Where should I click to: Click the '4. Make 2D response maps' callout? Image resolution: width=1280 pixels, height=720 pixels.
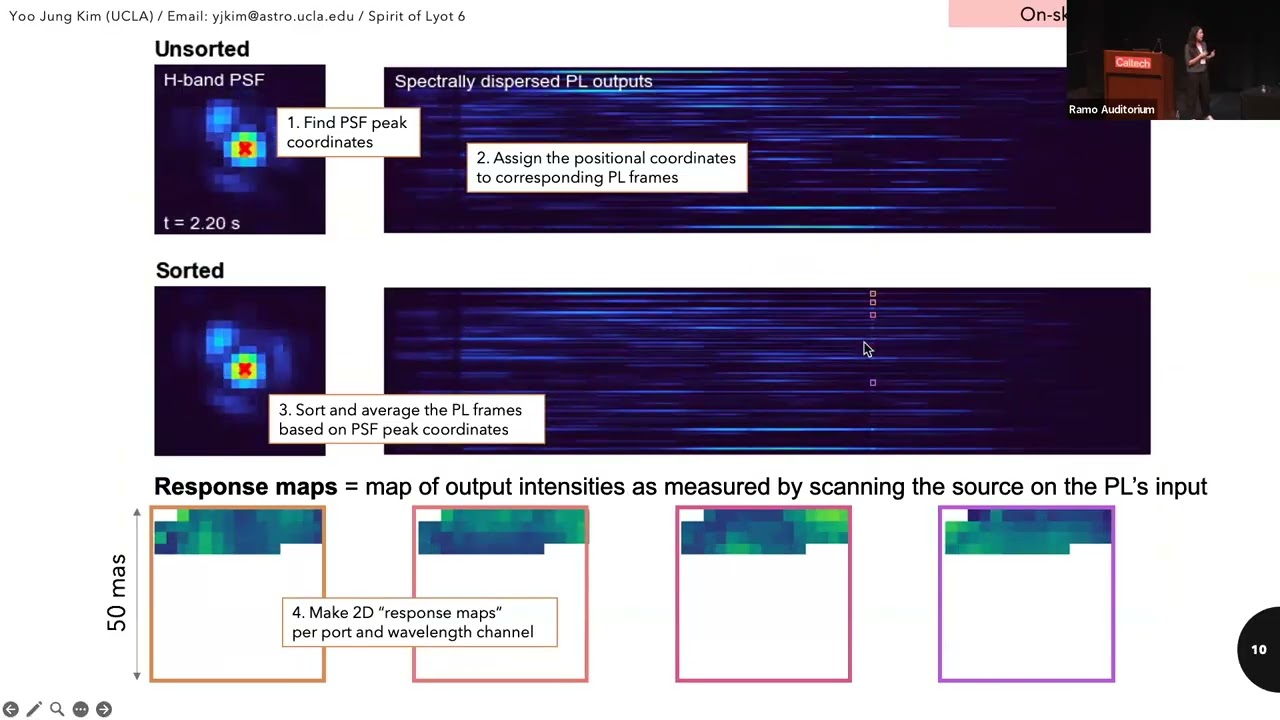click(420, 622)
